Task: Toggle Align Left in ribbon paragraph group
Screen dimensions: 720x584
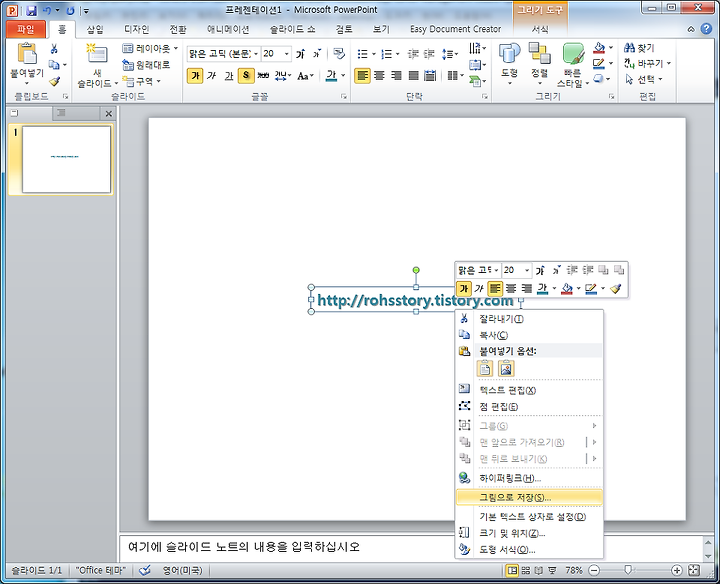Action: tap(363, 75)
